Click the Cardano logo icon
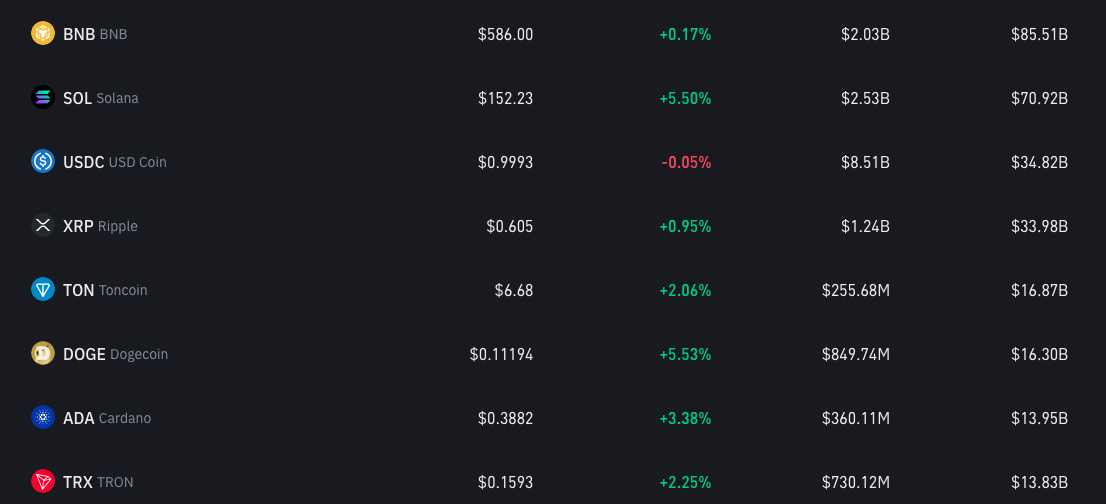Image resolution: width=1106 pixels, height=504 pixels. coord(43,417)
